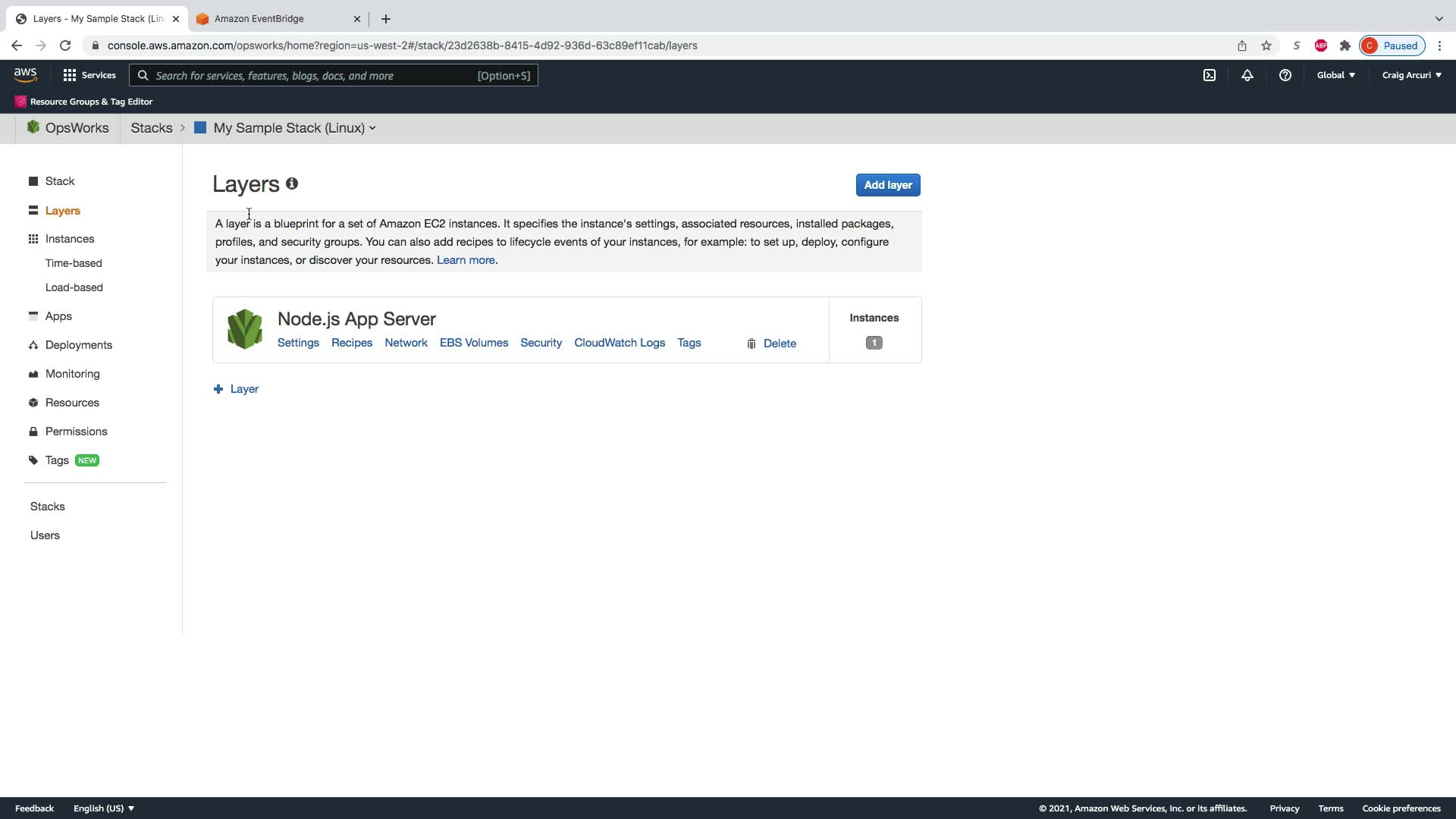The image size is (1456, 819).
Task: Open the Services grid menu
Action: 89,75
